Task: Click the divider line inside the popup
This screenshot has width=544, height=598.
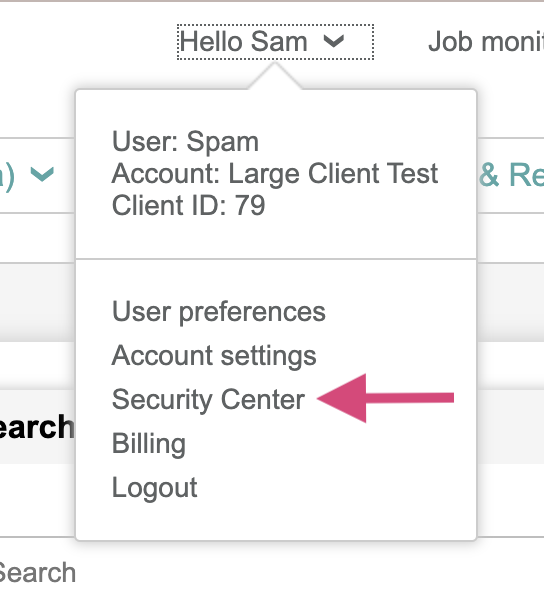Action: click(x=276, y=259)
